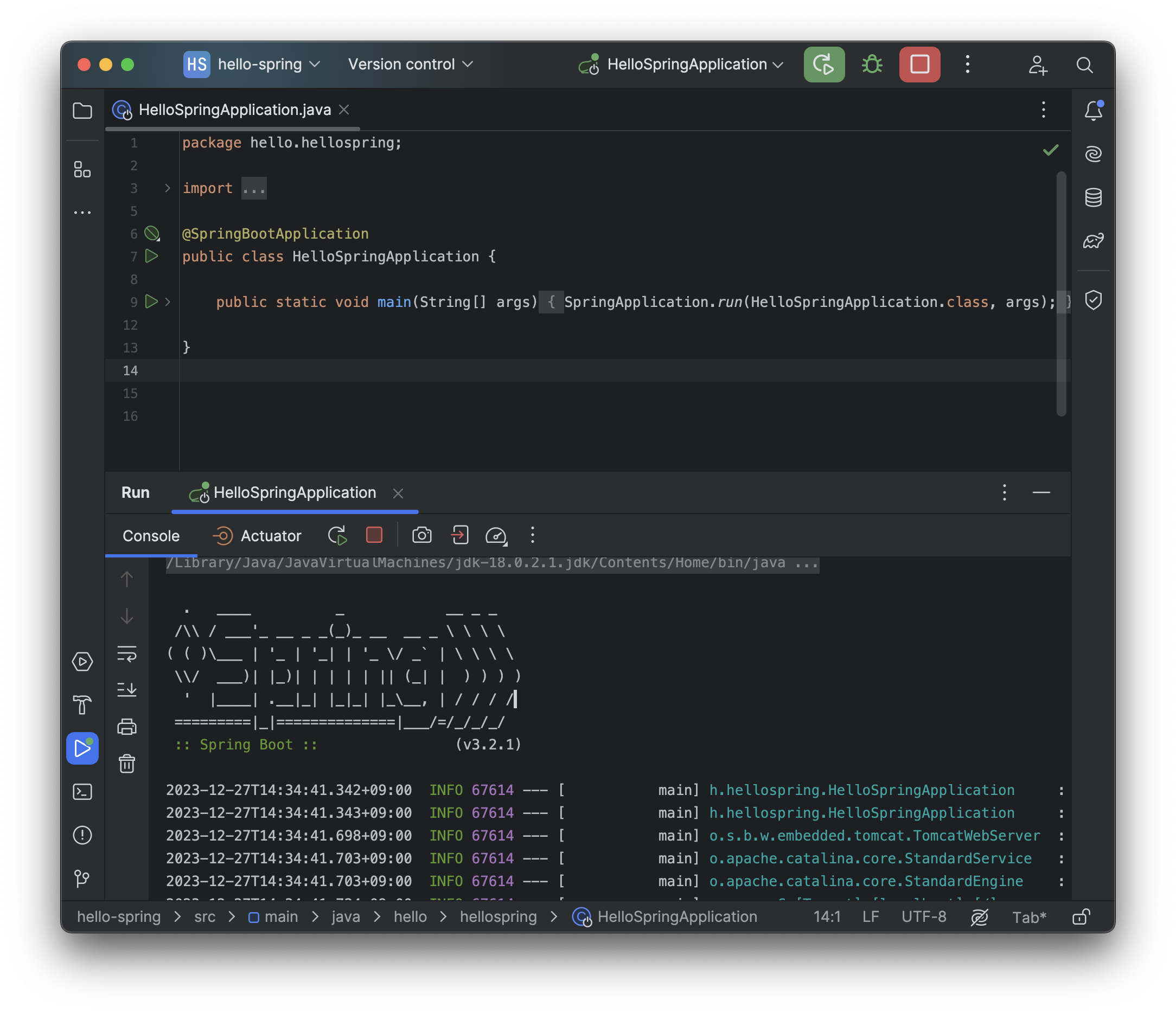Image resolution: width=1176 pixels, height=1013 pixels.
Task: Select the HelloSpringApplication.java editor tab
Action: click(x=234, y=110)
